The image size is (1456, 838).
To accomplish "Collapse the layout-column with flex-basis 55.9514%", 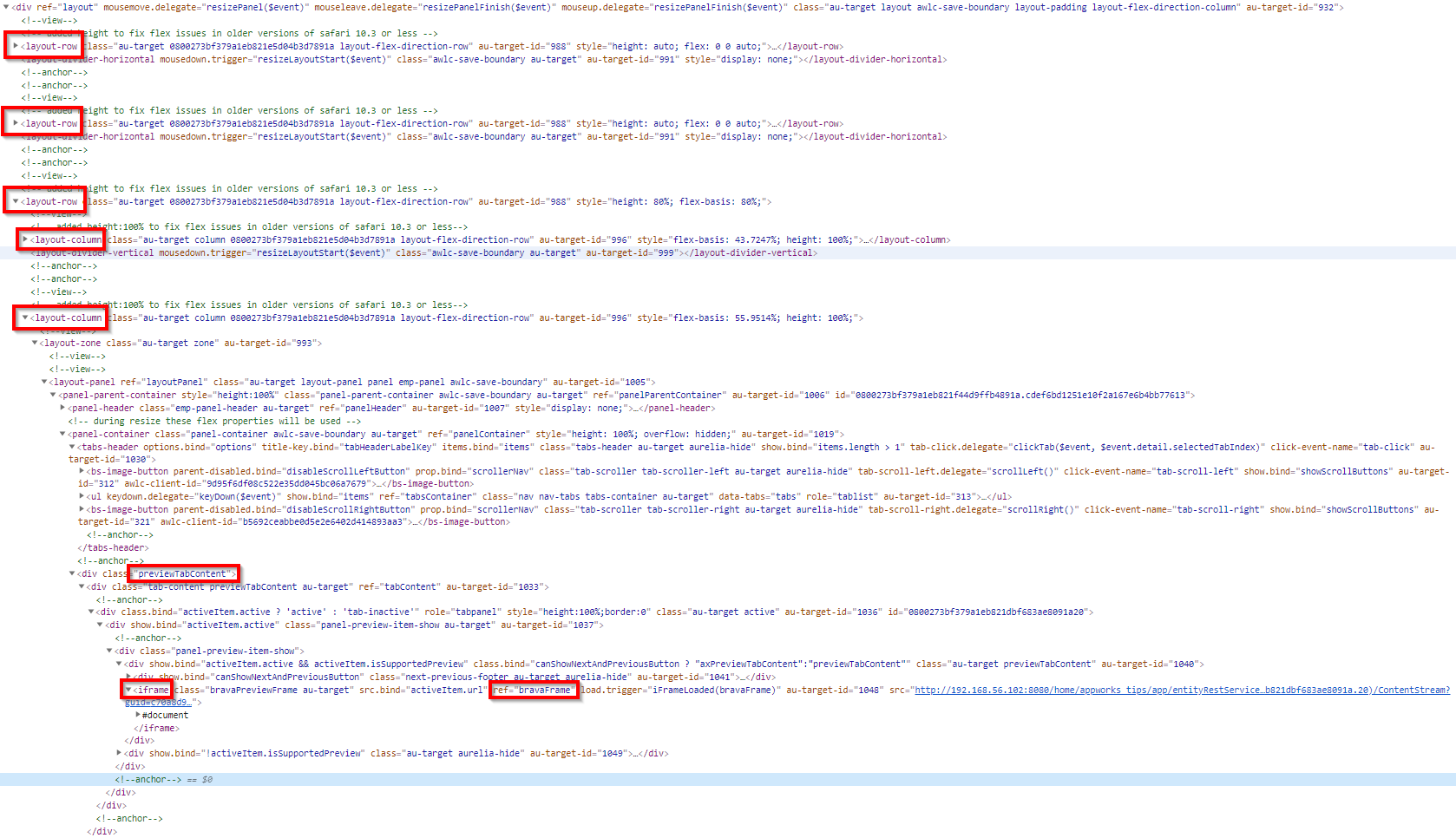I will (25, 318).
